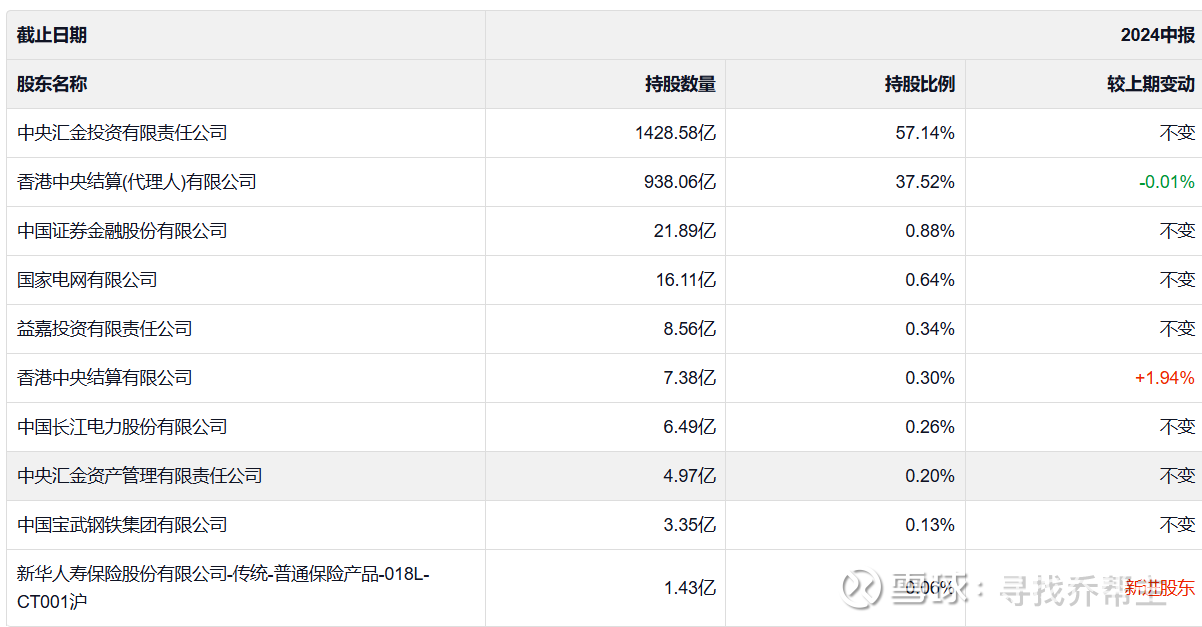Click the 57.14% holding ratio cell

(x=925, y=133)
